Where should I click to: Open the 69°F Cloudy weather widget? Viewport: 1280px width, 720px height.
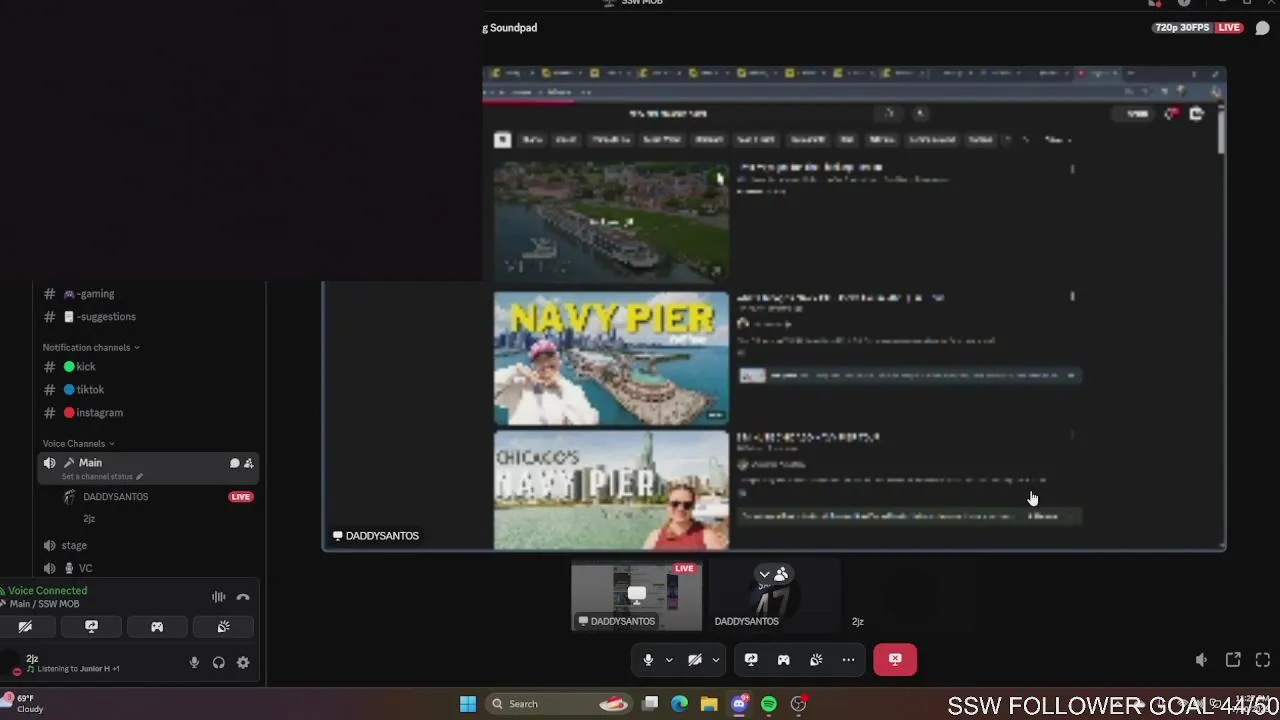(24, 704)
